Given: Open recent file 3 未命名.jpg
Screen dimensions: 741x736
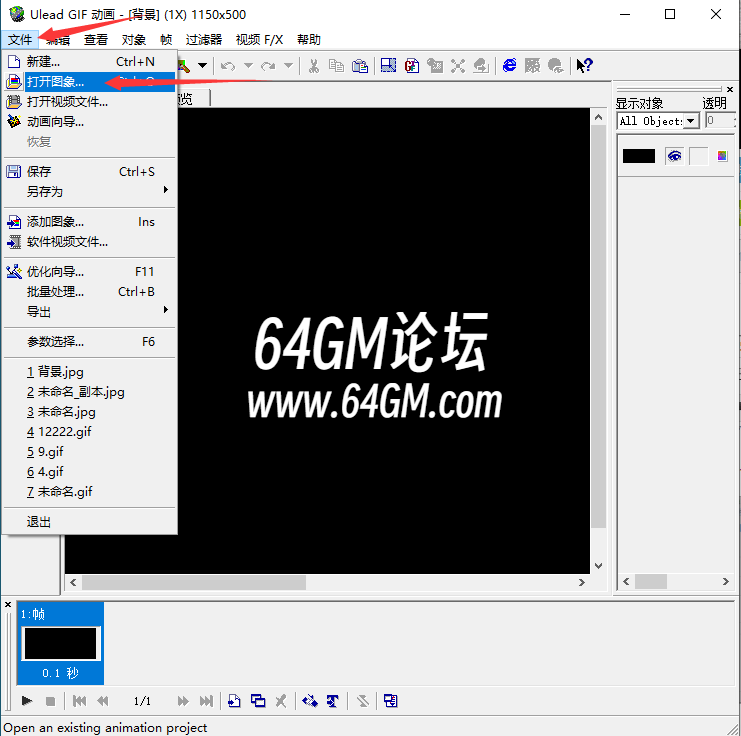Looking at the screenshot, I should 89,412.
